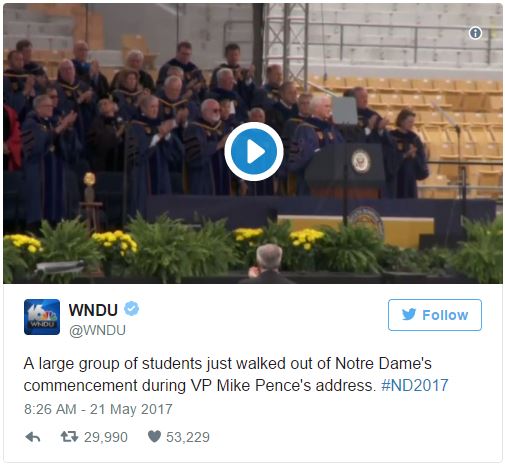Viewport: 505px width, 469px height.
Task: Click the blue verified badge beside WNDU
Action: click(132, 309)
